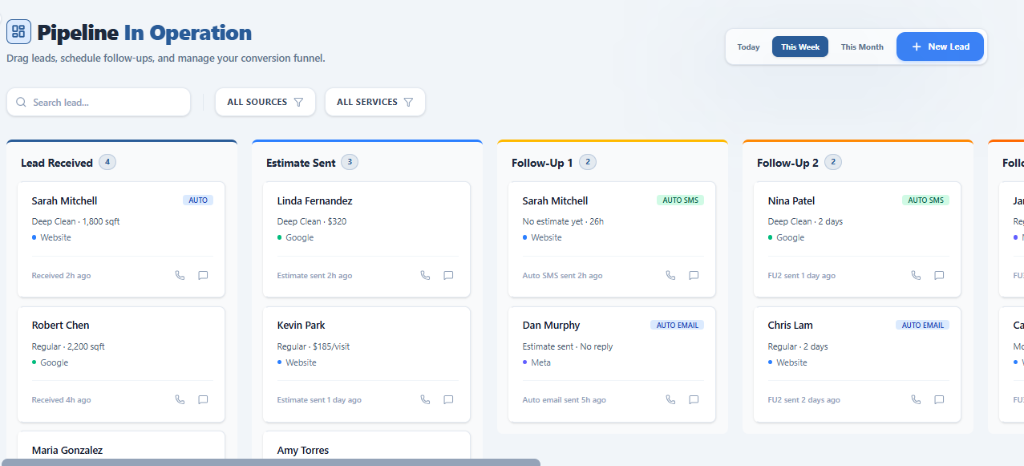This screenshot has width=1024, height=466.
Task: Open the All Services filter dropdown
Action: click(x=375, y=102)
